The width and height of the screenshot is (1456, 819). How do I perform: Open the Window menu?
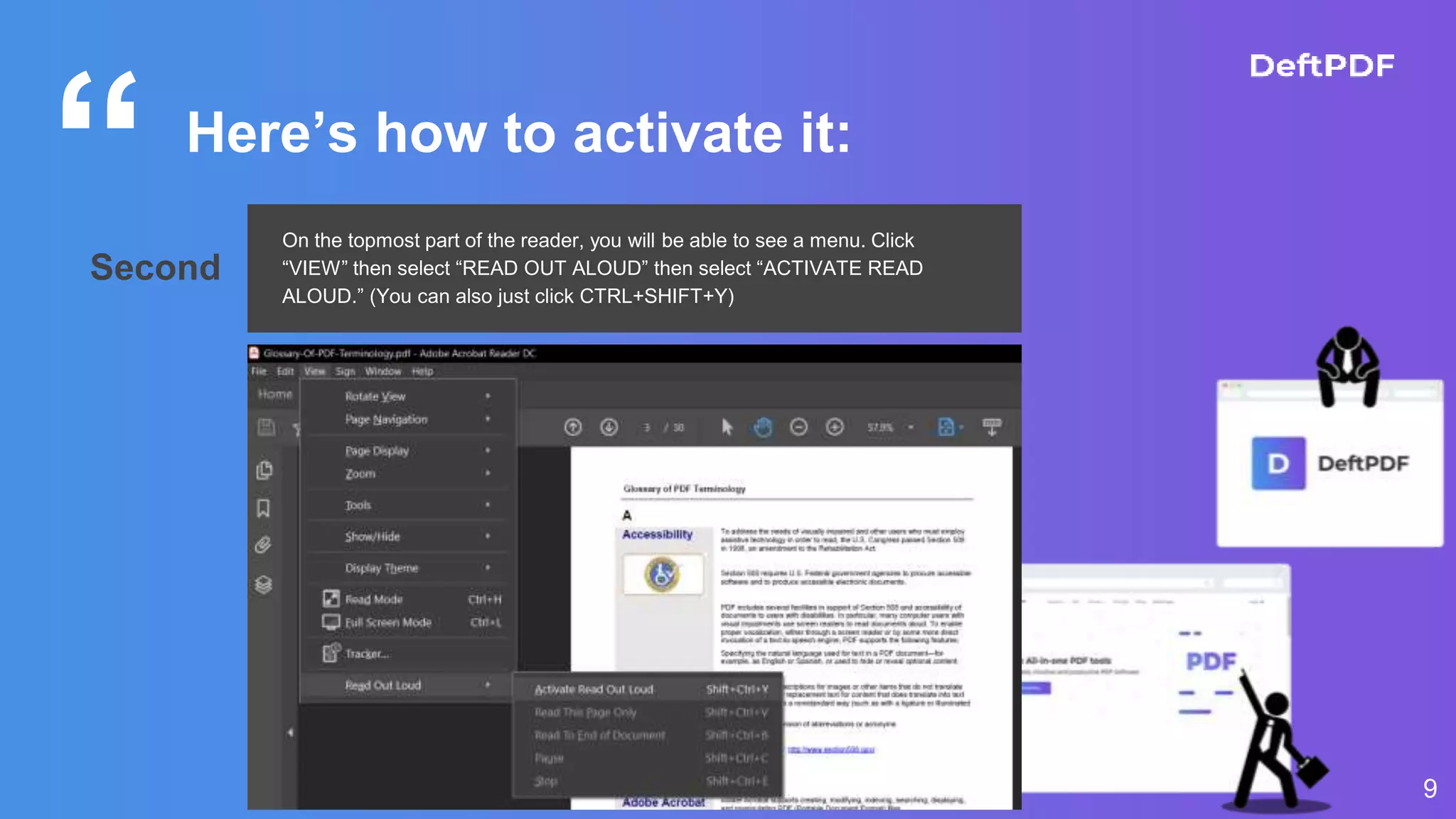[382, 371]
